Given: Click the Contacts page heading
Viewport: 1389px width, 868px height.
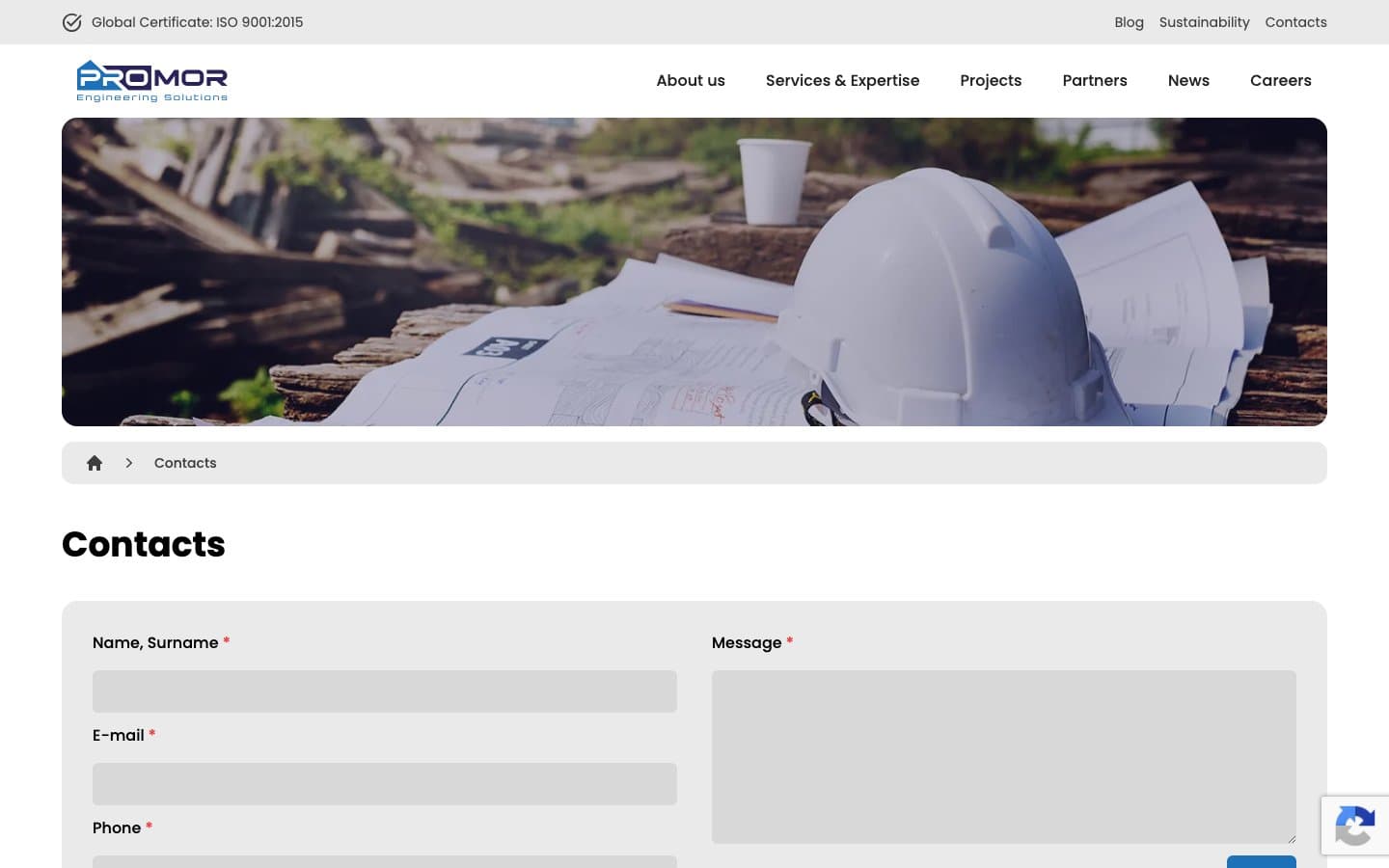Looking at the screenshot, I should click(144, 545).
